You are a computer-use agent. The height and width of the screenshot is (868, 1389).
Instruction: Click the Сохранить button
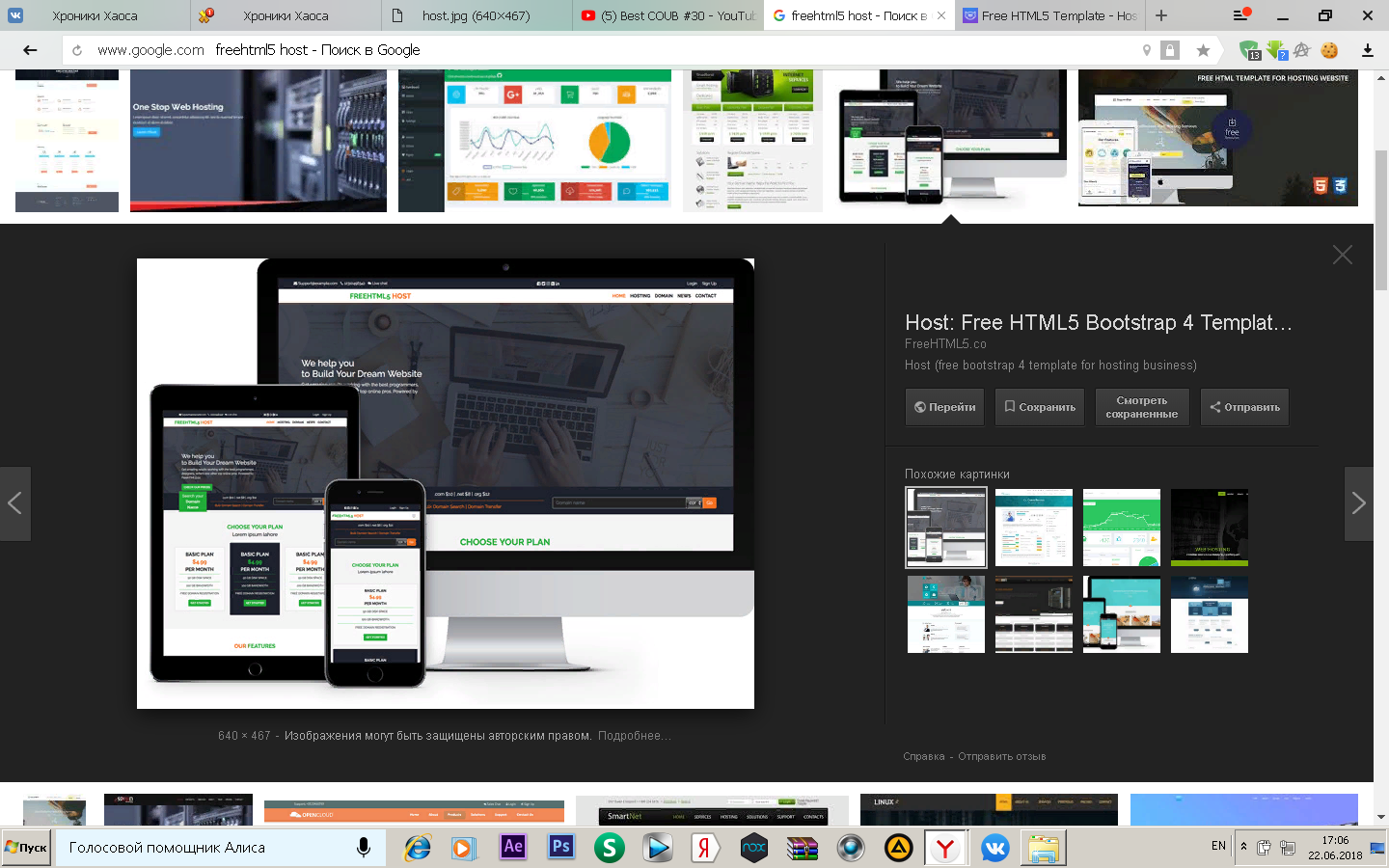[x=1039, y=407]
